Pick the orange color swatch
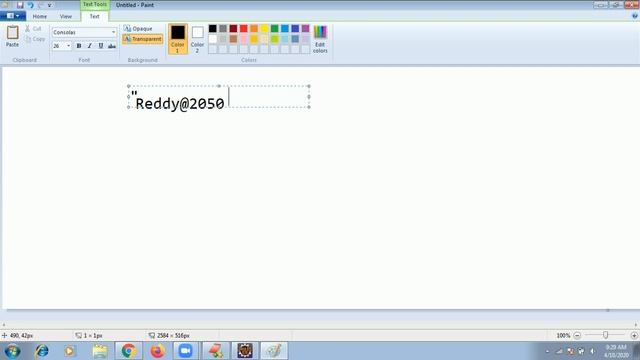 pyautogui.click(x=254, y=28)
